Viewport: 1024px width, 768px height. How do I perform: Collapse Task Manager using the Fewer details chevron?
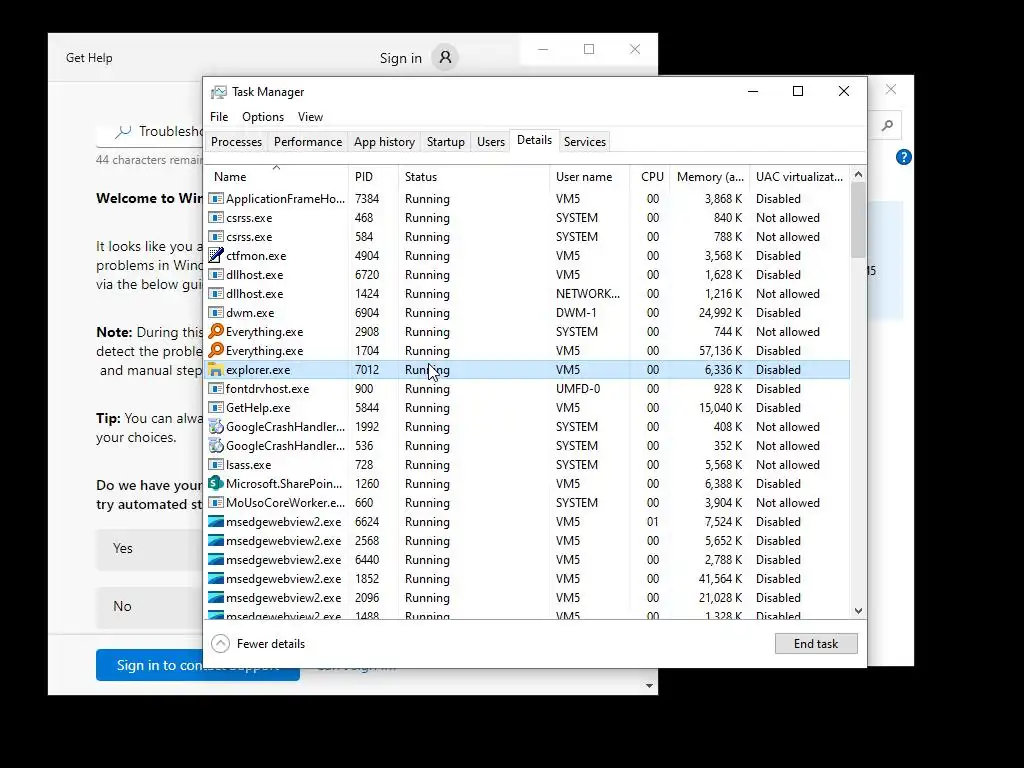(221, 643)
